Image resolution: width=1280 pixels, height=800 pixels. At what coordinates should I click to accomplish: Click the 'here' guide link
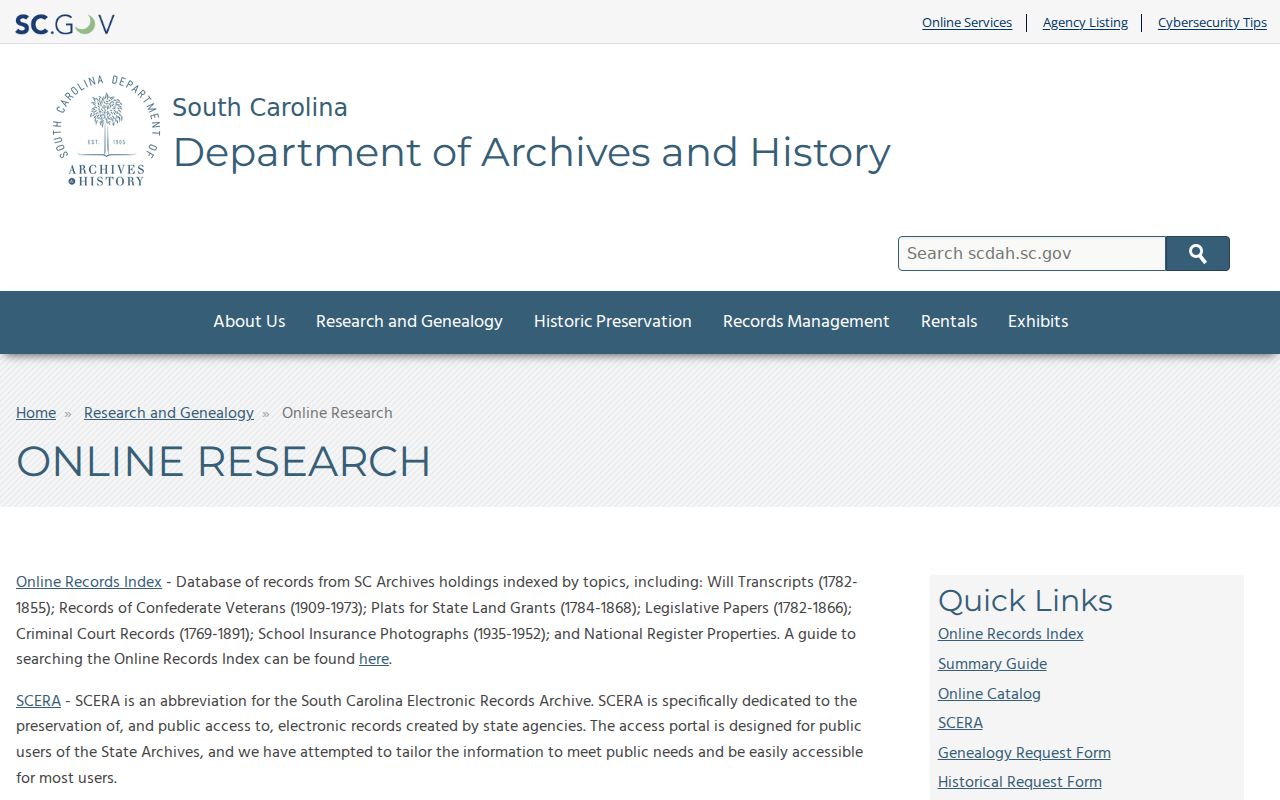374,659
